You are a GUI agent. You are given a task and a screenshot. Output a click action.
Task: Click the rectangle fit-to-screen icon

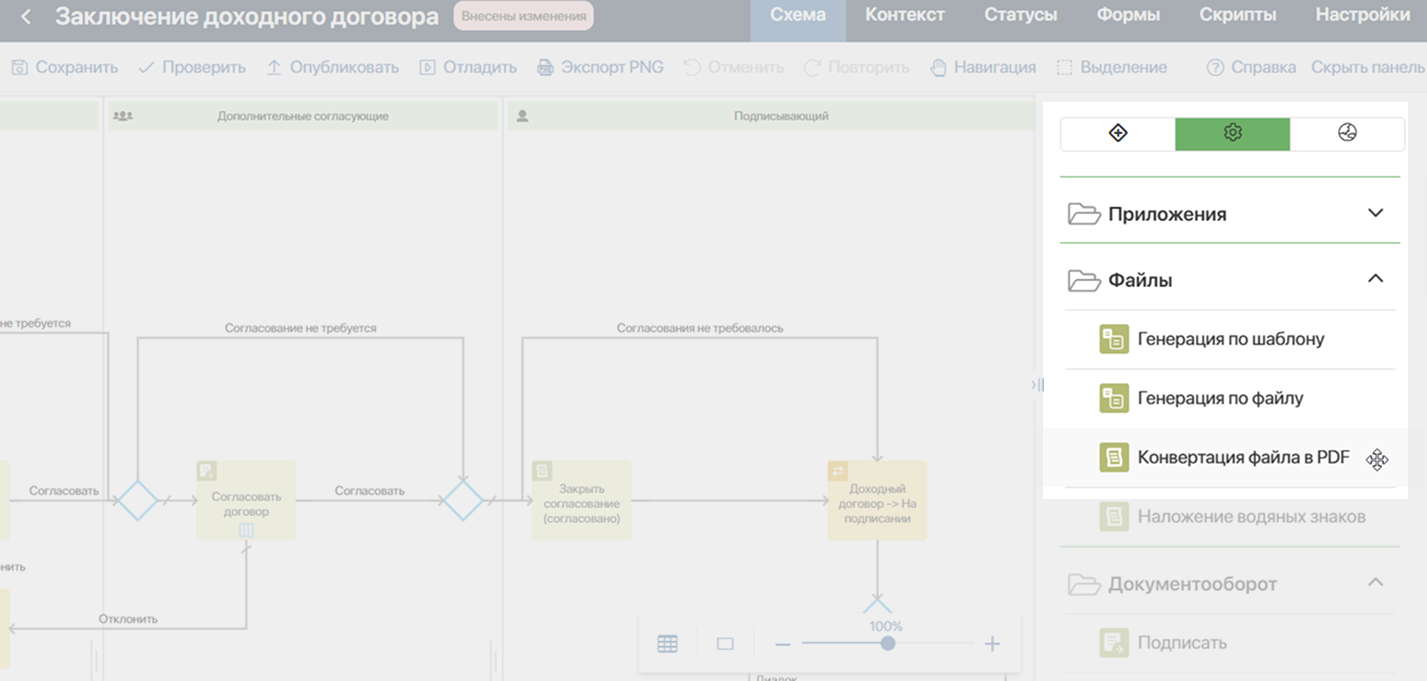click(x=725, y=644)
